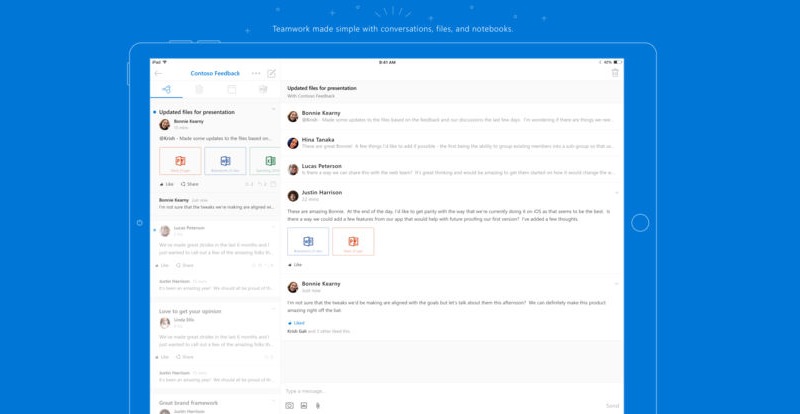
Task: Open PowerPoint attachment in Updated files card
Action: point(180,161)
